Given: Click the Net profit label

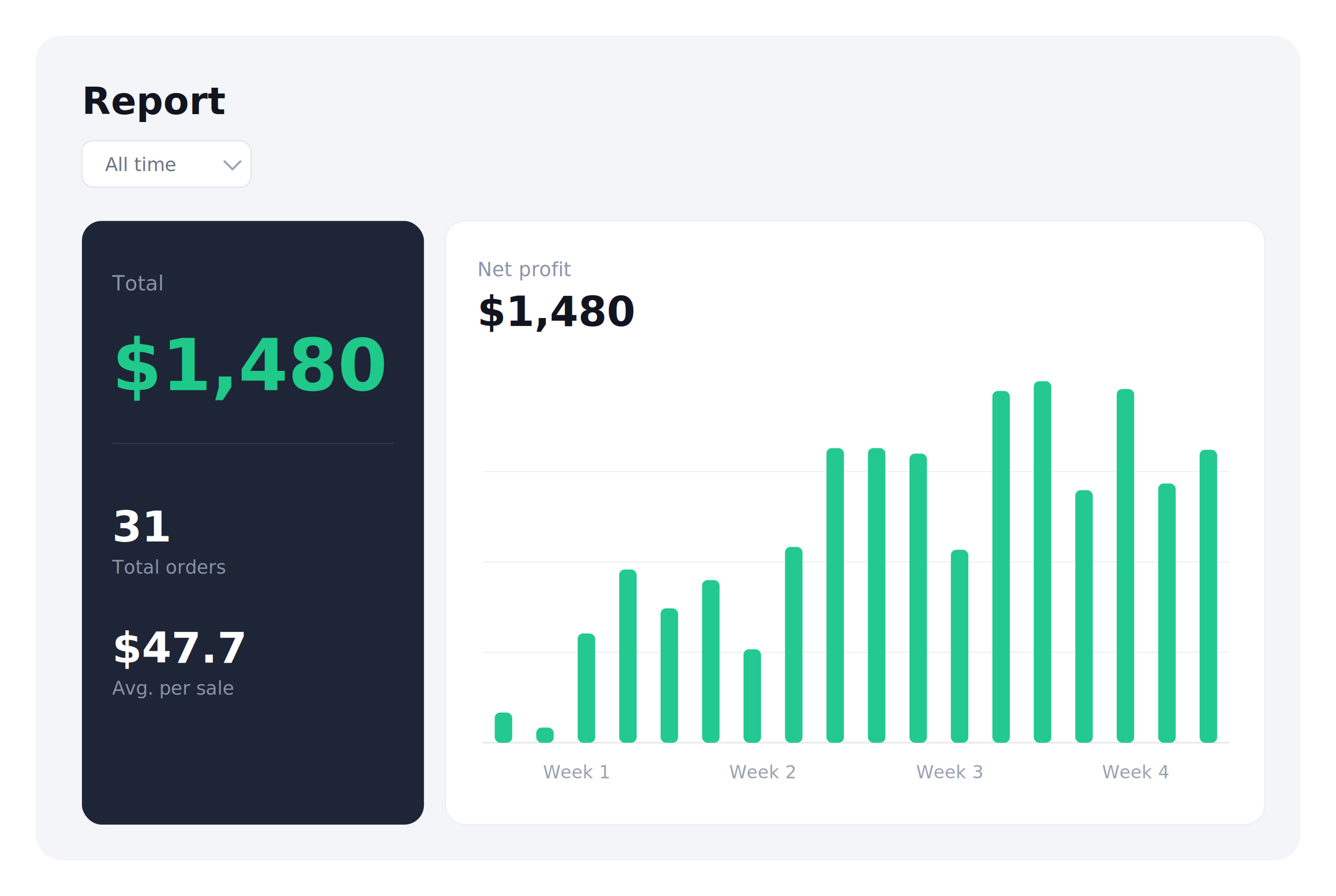Looking at the screenshot, I should pyautogui.click(x=524, y=269).
